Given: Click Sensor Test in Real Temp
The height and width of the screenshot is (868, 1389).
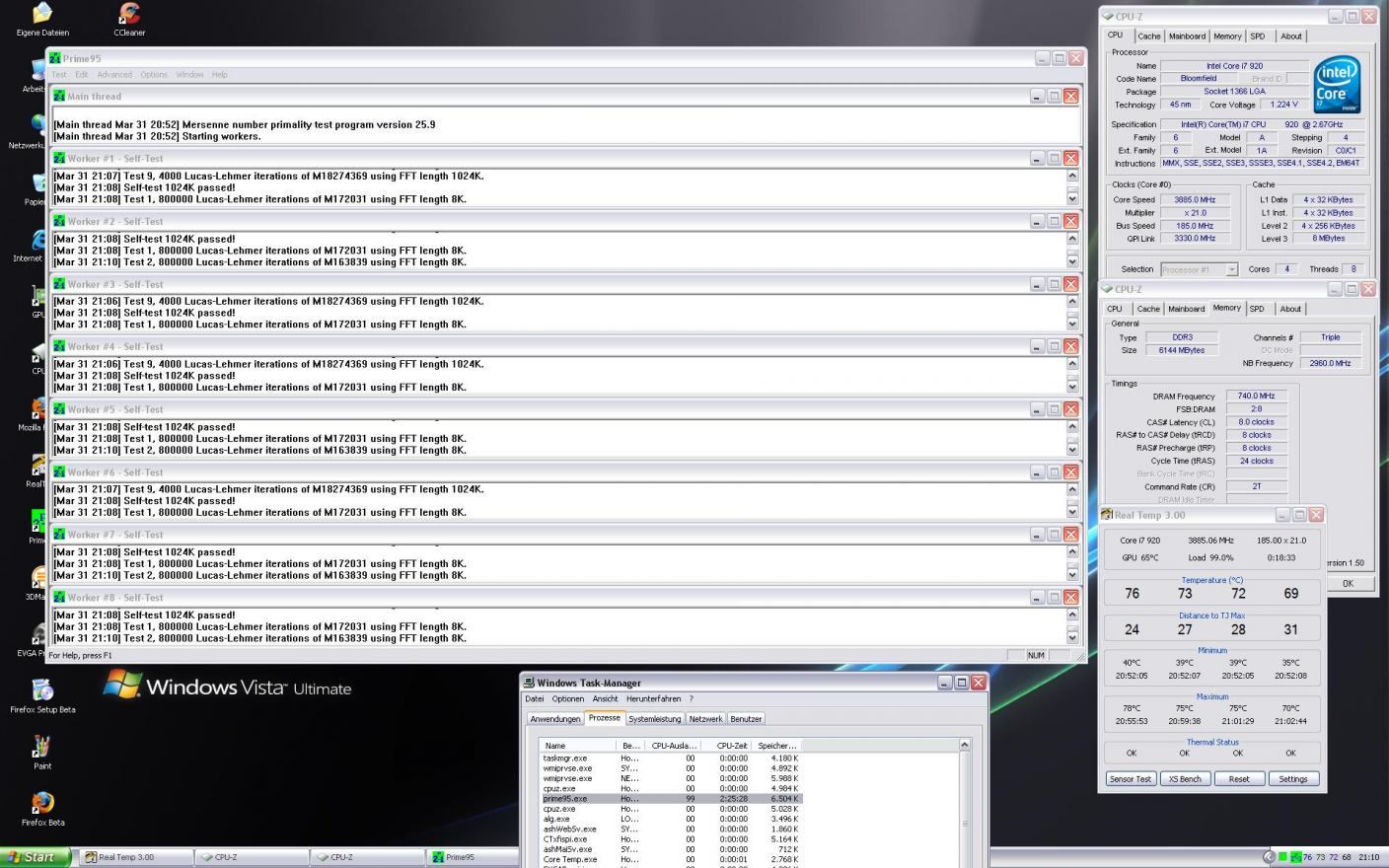Looking at the screenshot, I should pos(1131,779).
